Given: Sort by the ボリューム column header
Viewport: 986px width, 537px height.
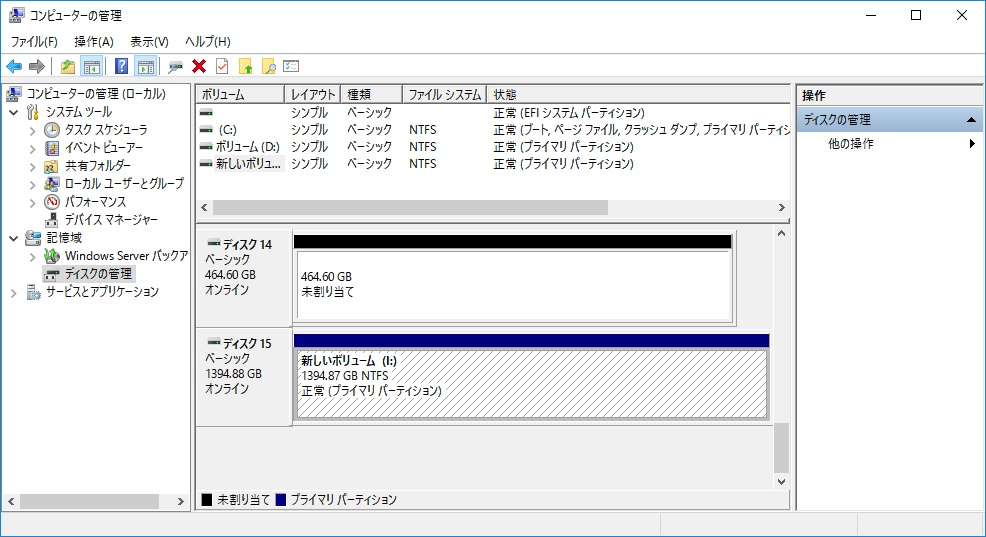Looking at the screenshot, I should [240, 94].
